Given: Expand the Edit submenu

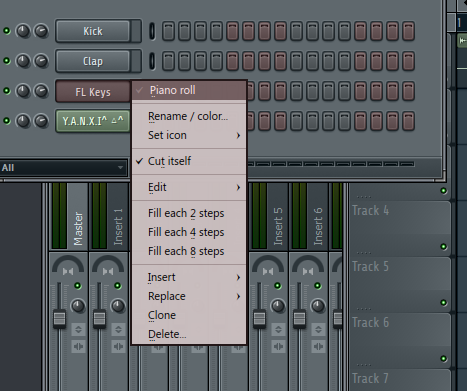Looking at the screenshot, I should coord(189,187).
